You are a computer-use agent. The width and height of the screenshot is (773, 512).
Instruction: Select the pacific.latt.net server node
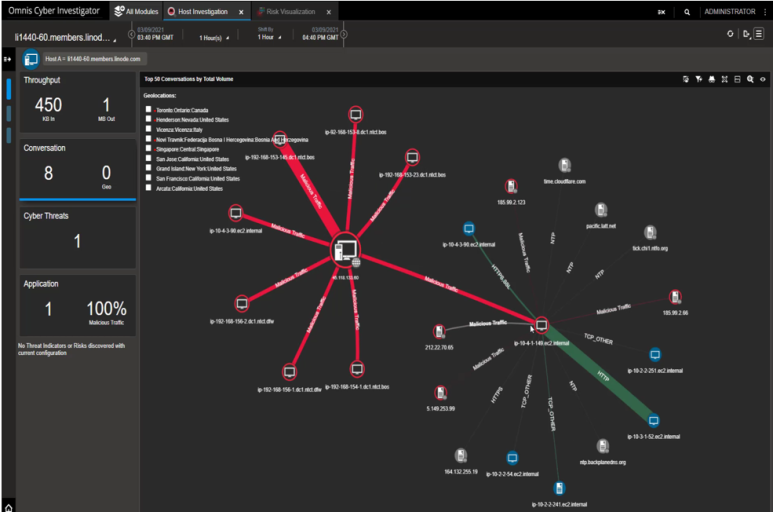600,210
